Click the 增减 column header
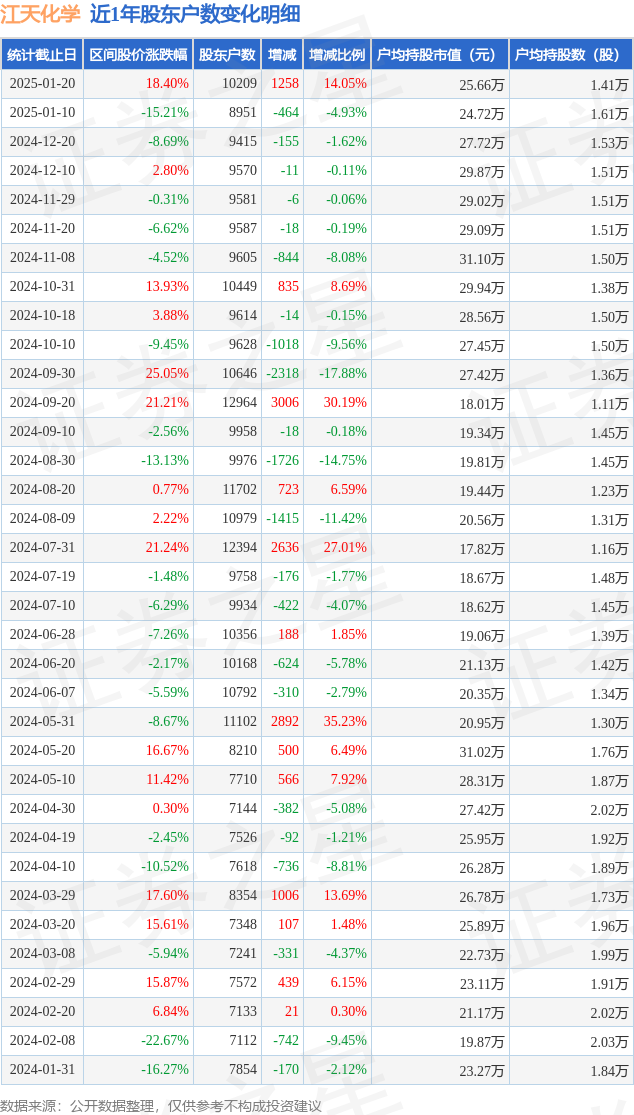 point(282,55)
